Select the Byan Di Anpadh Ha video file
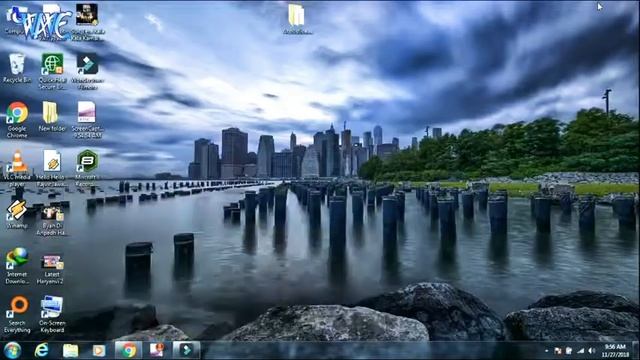The width and height of the screenshot is (640, 360). coord(51,220)
